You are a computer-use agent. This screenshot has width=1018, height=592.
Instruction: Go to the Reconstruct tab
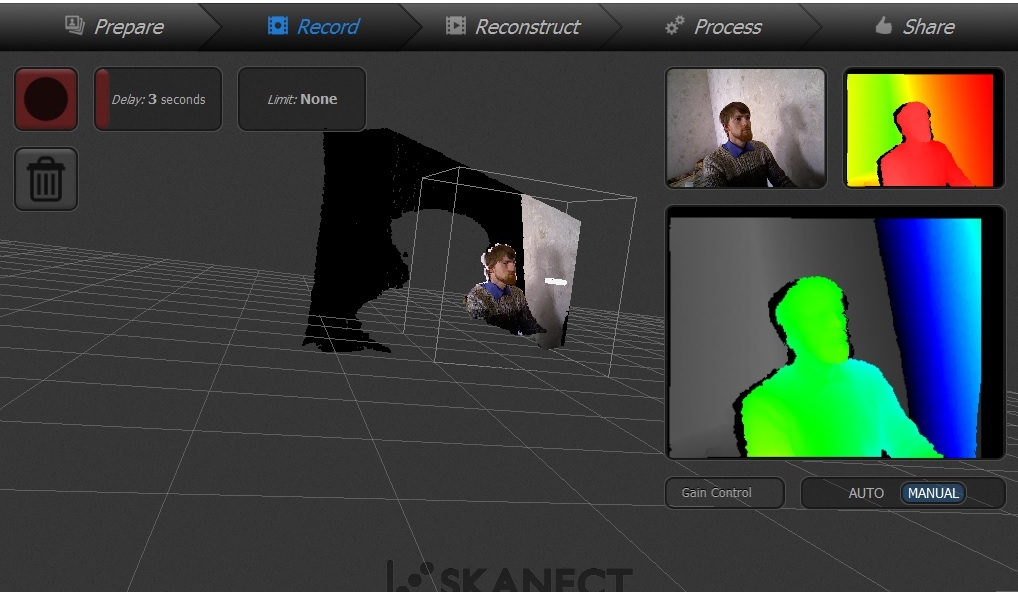(x=513, y=27)
